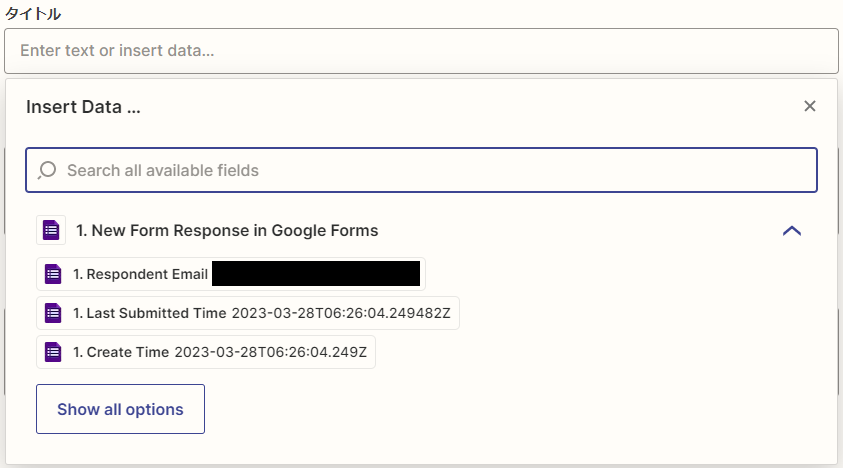Click the magnifier icon in the search box

(47, 170)
